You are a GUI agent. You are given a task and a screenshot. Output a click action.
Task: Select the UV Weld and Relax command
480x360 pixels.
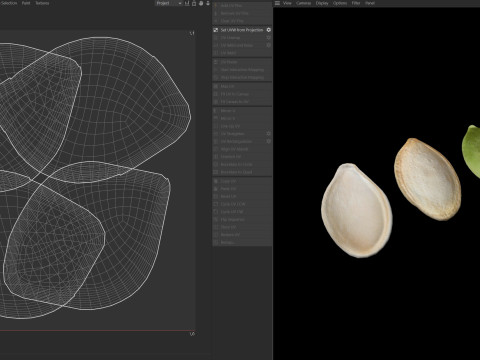coord(237,45)
